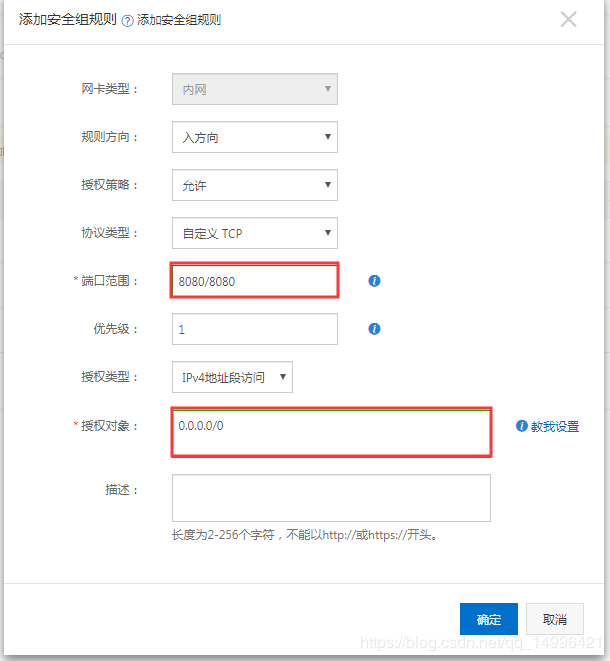The width and height of the screenshot is (610, 661).
Task: Click the 授权对象 field label
Action: (x=112, y=426)
